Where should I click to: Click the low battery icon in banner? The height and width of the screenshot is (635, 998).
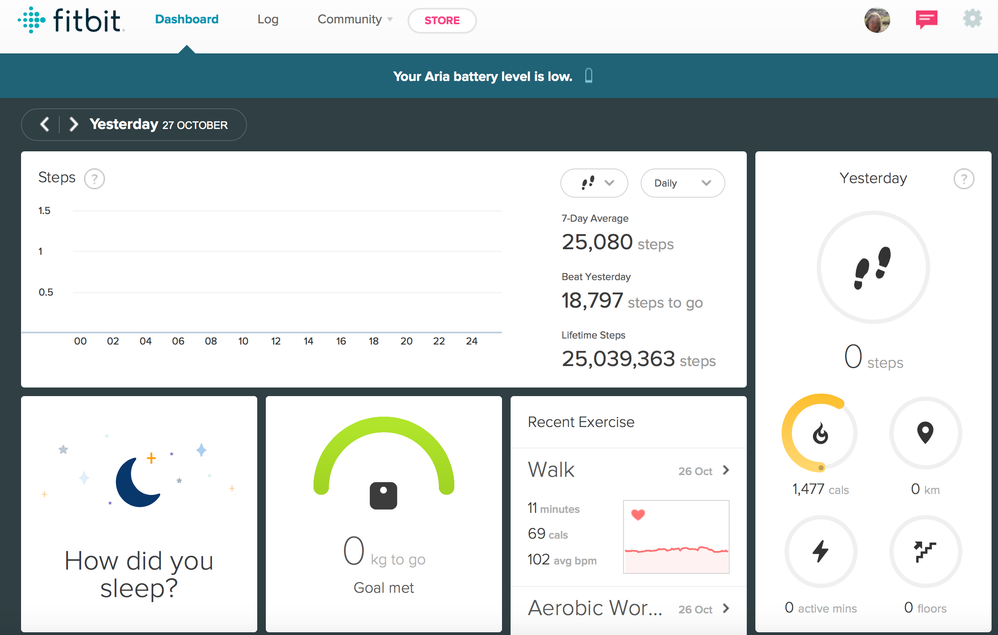coord(589,76)
